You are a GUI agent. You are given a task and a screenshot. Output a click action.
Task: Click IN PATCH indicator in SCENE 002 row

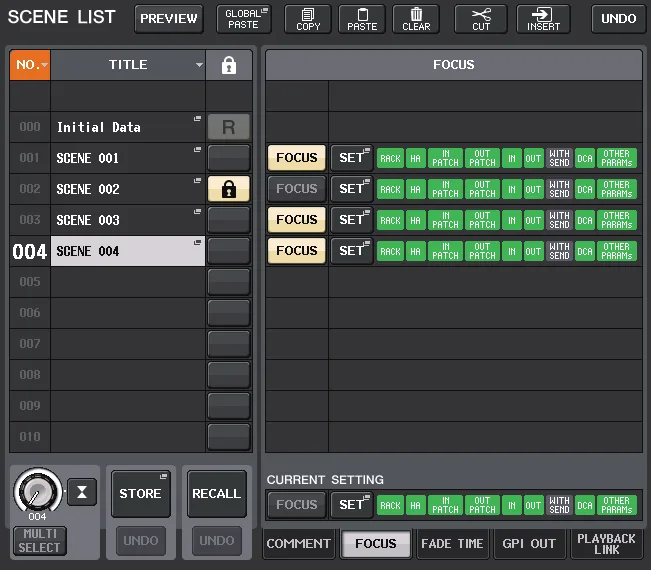point(445,189)
